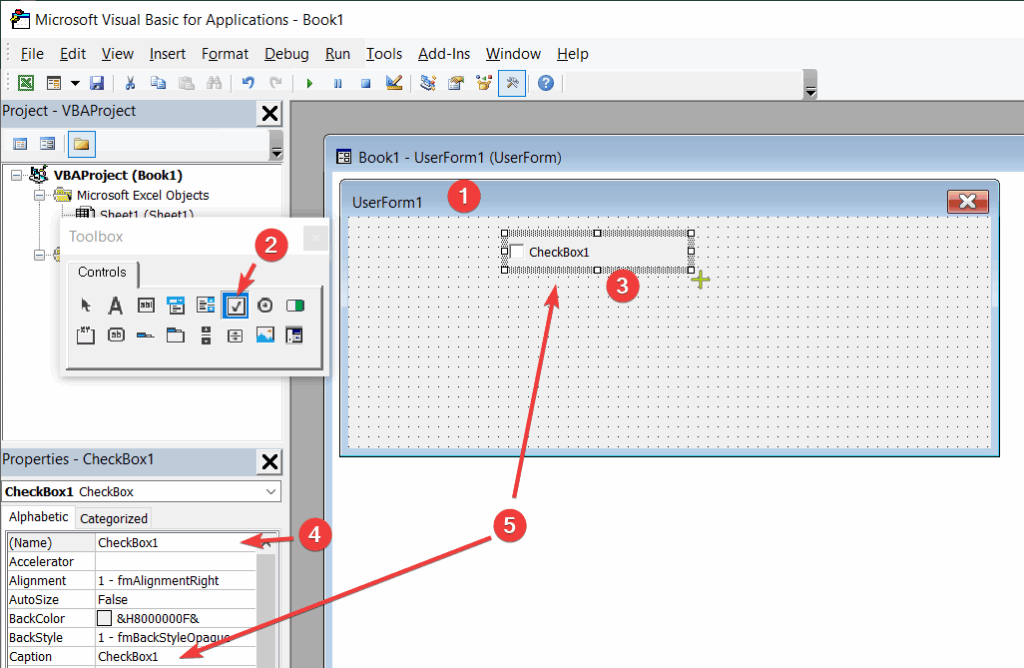Choose the Image control in Toolbox
This screenshot has height=668, width=1024.
(x=265, y=335)
